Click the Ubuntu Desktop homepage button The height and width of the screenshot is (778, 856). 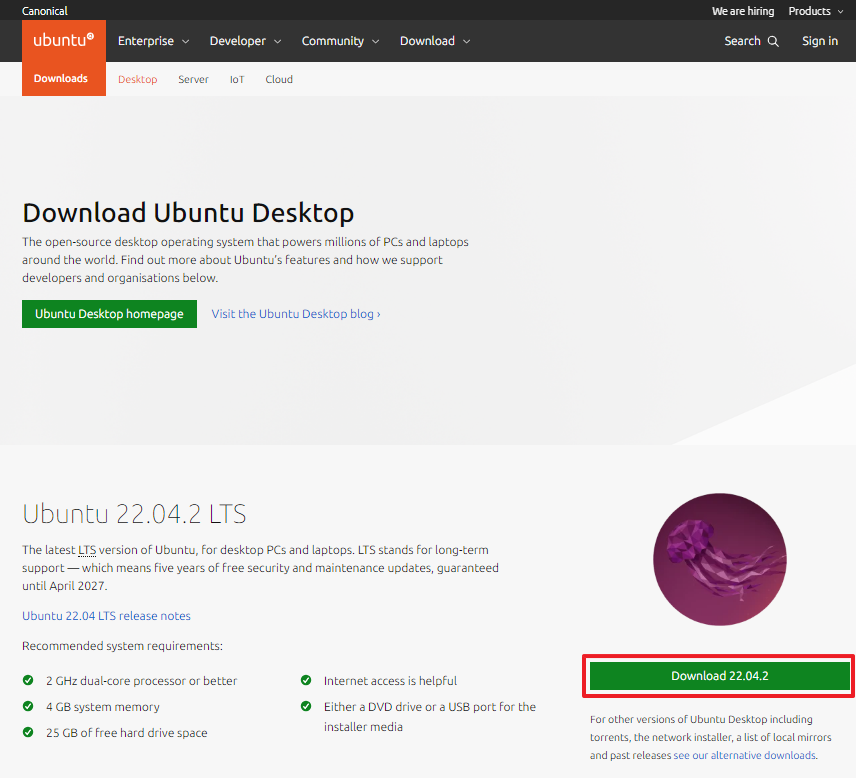109,314
